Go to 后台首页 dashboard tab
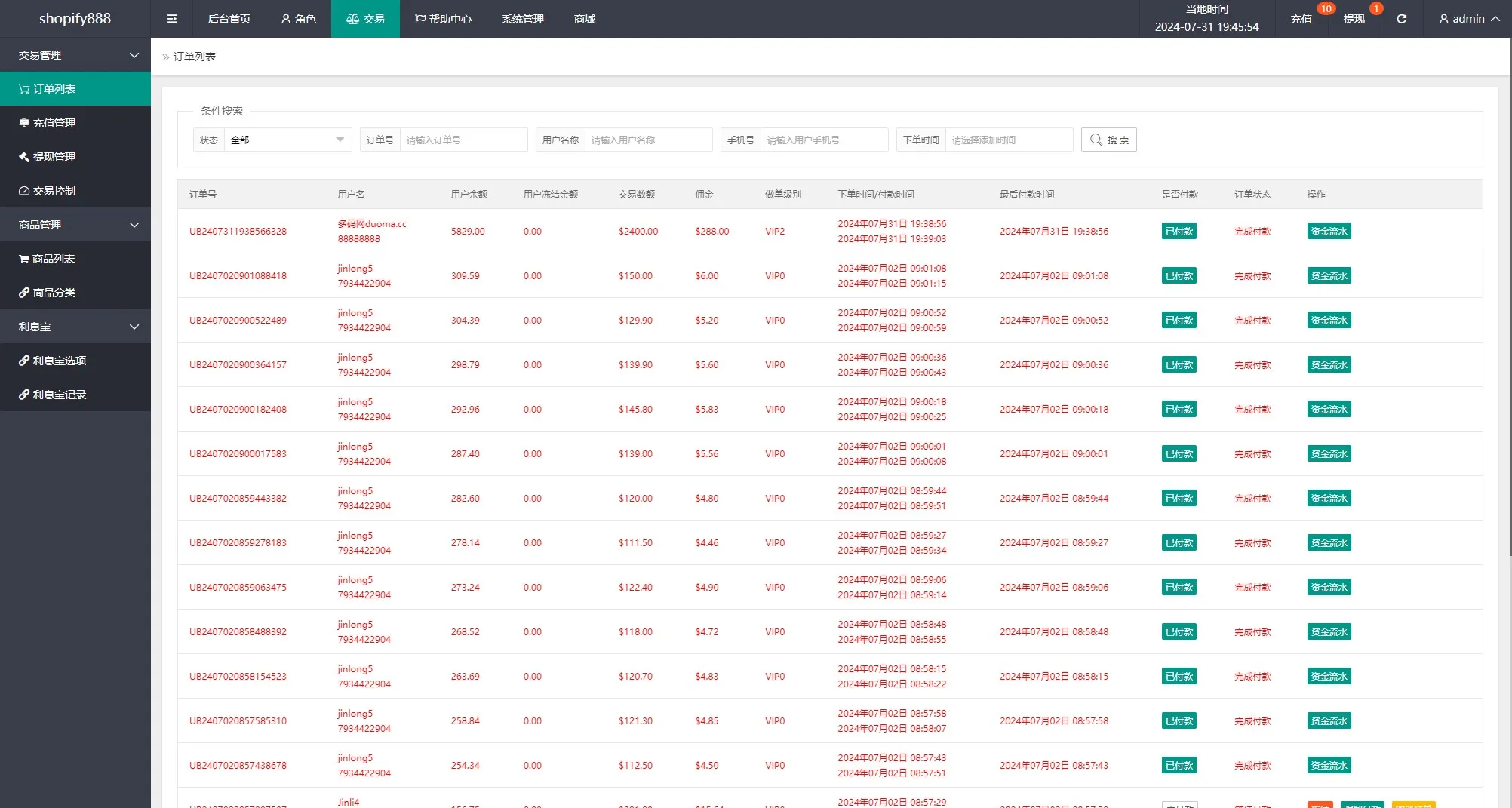Image resolution: width=1512 pixels, height=808 pixels. (229, 19)
